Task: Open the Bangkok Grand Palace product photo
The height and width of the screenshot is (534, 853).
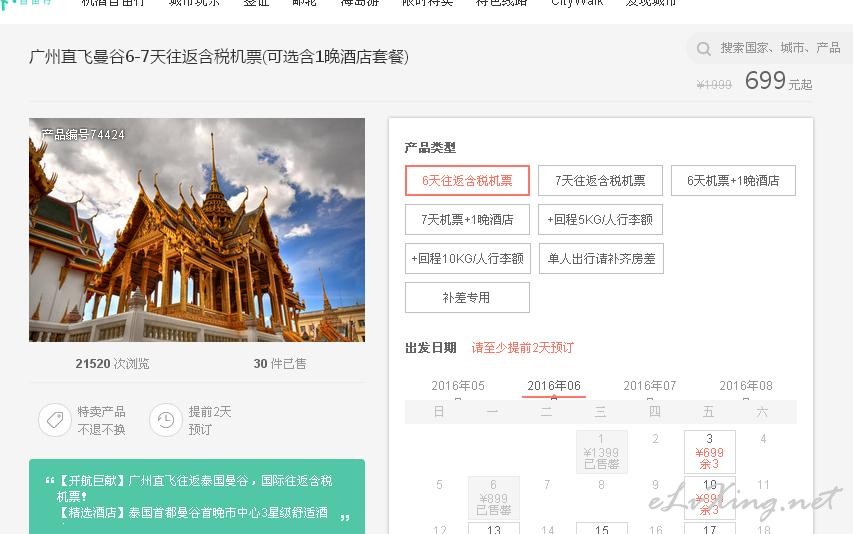Action: point(197,230)
